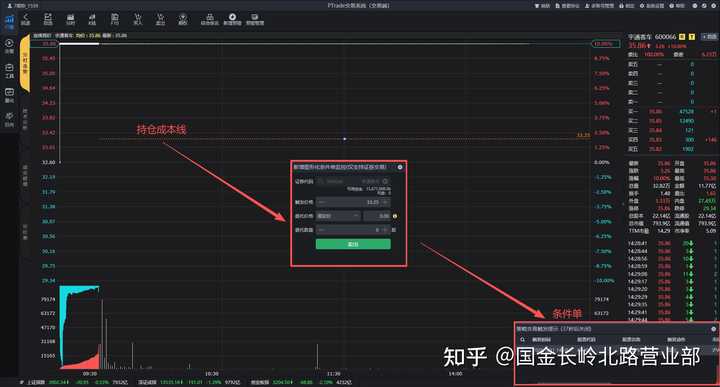
Task: Click the 09:30 time axis label
Action: point(90,374)
